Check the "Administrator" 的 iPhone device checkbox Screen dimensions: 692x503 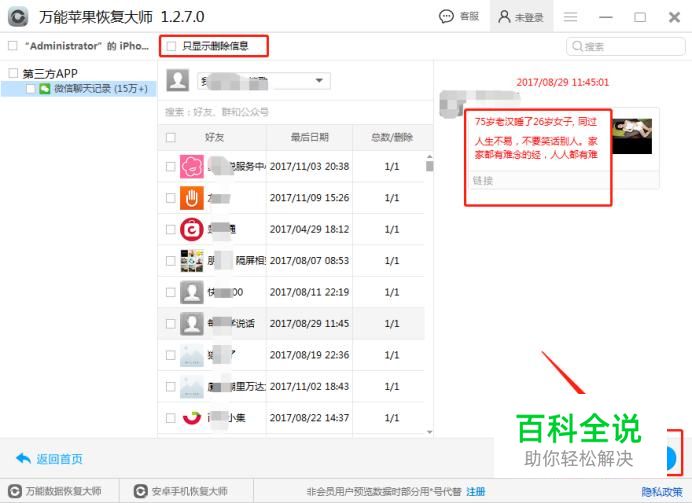pos(13,45)
